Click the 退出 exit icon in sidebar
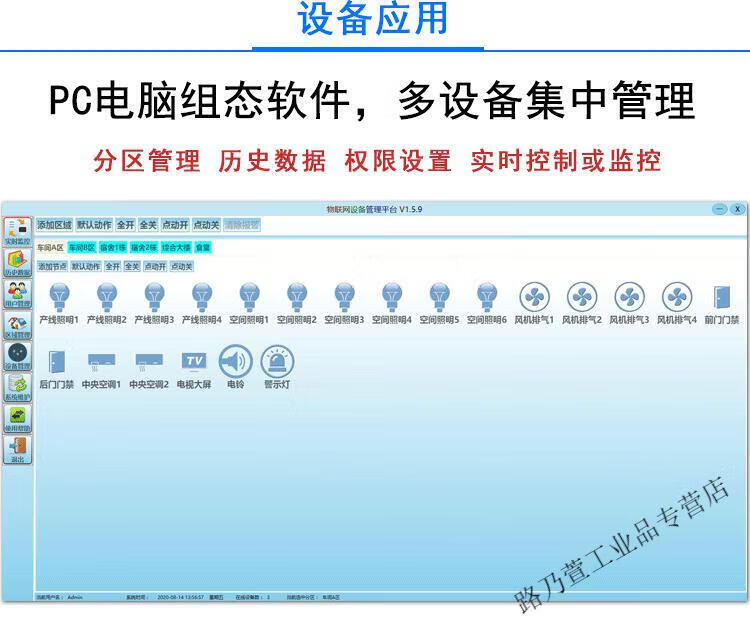This screenshot has height=627, width=750. [17, 450]
